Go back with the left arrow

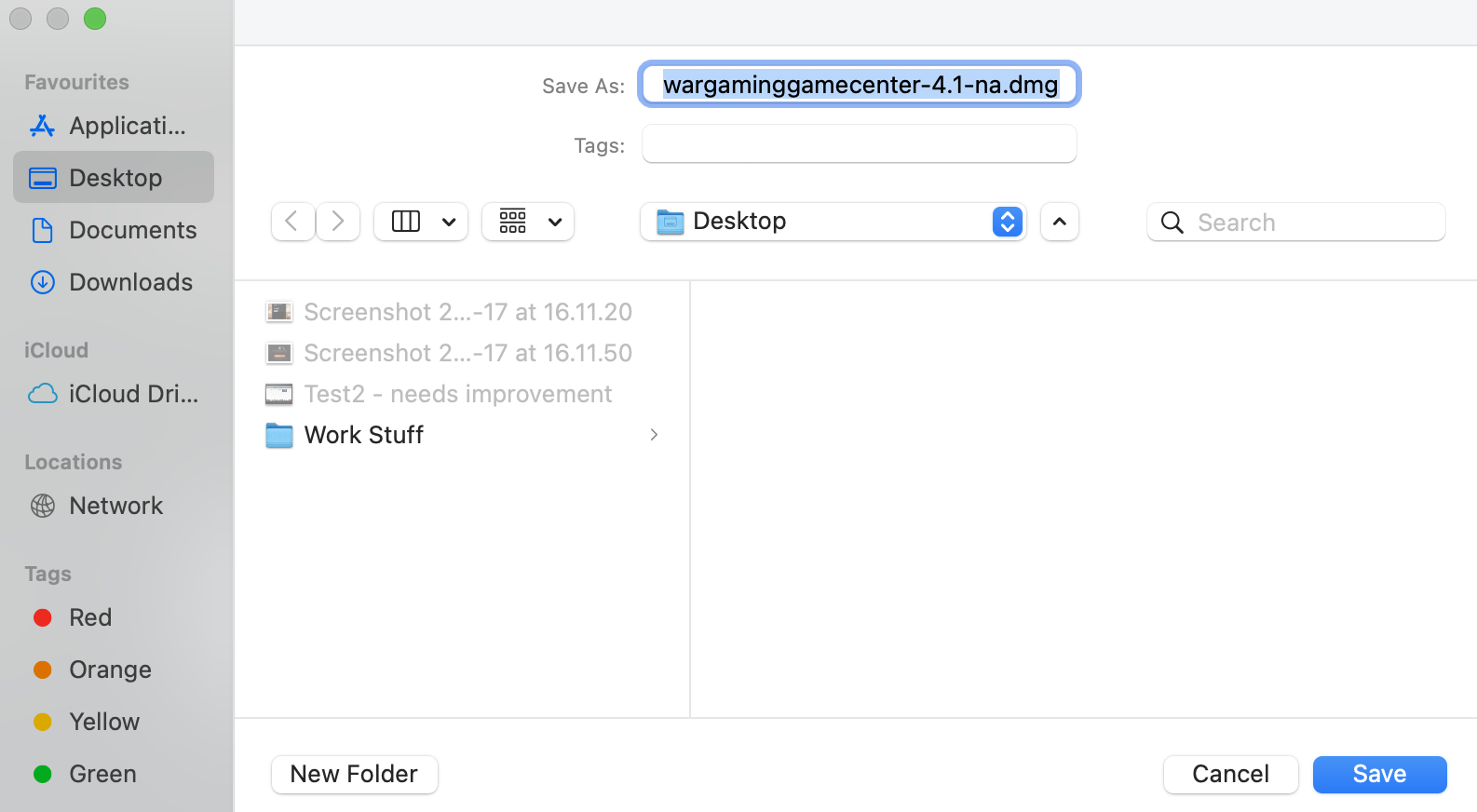coord(292,222)
